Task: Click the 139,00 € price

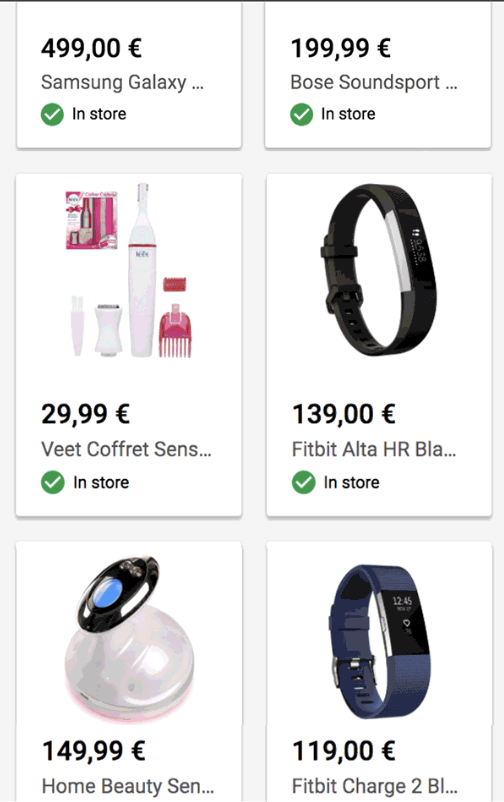Action: click(344, 414)
